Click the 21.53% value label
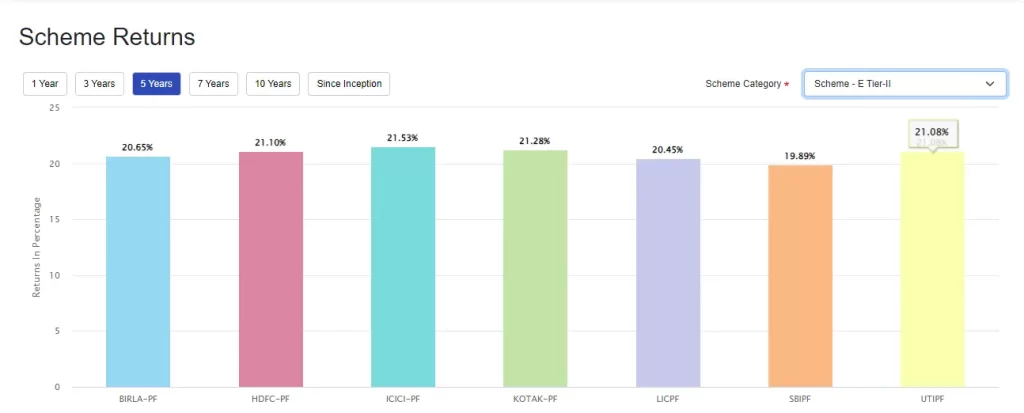Screen dimensions: 1024x413 (403, 138)
